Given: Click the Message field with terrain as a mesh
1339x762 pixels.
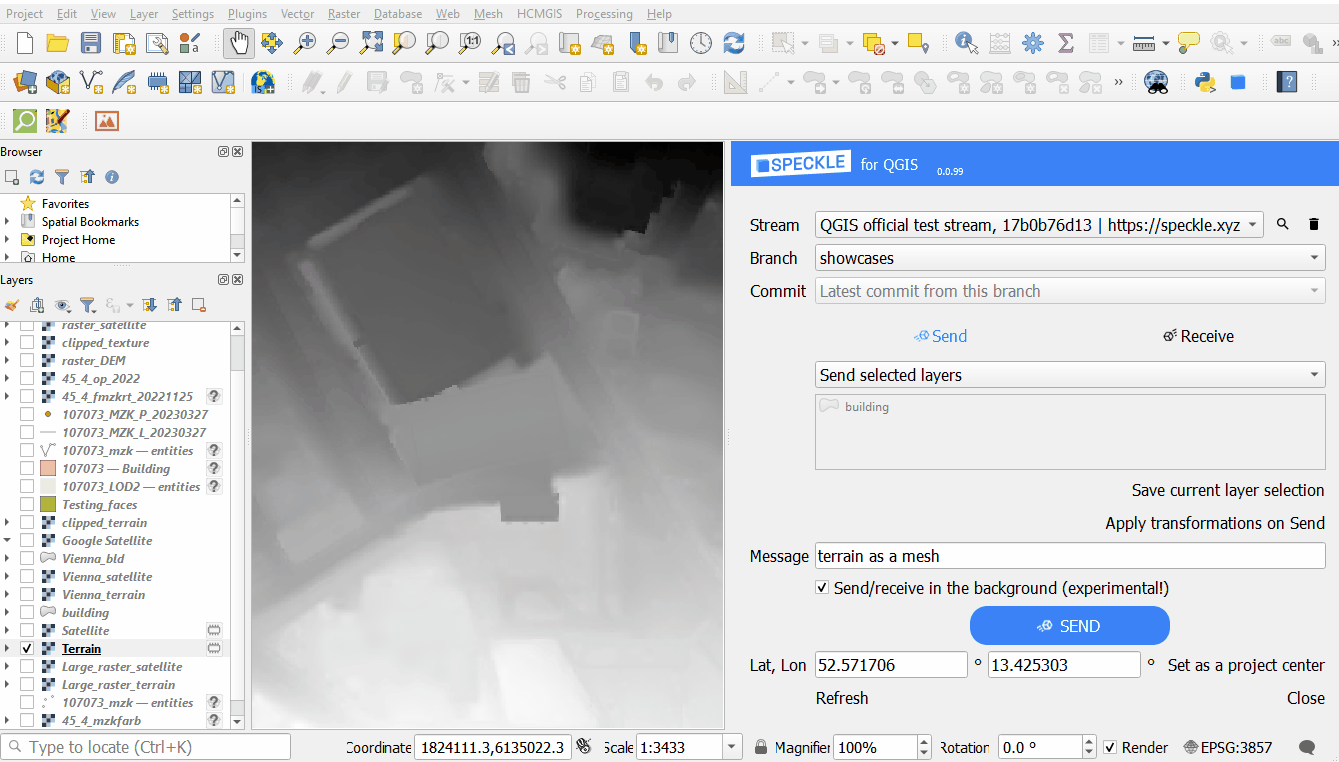Looking at the screenshot, I should [x=1070, y=556].
